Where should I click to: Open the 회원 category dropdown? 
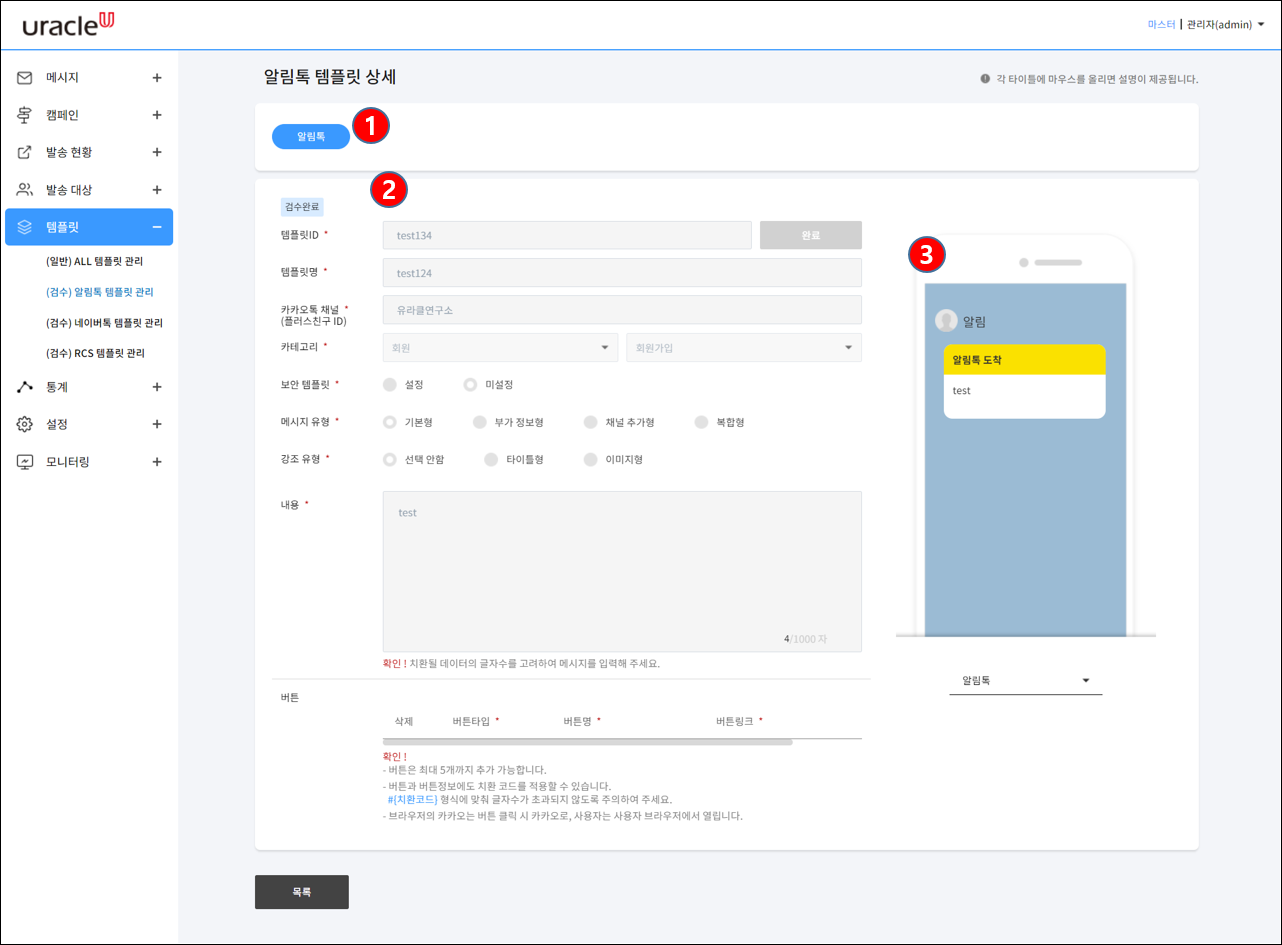500,347
